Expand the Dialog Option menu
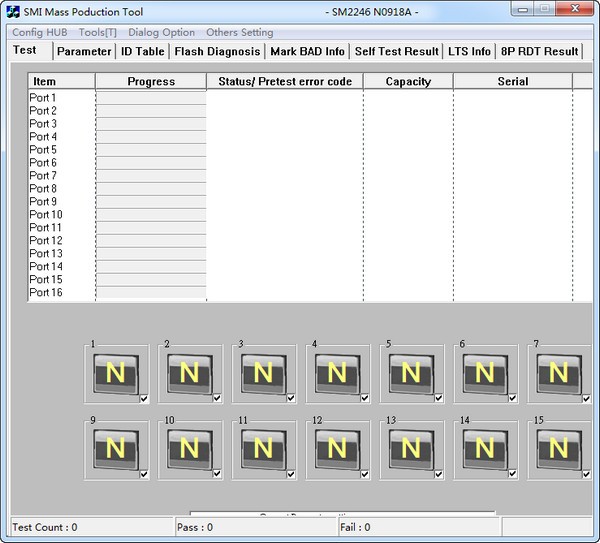This screenshot has width=600, height=543. pyautogui.click(x=161, y=33)
